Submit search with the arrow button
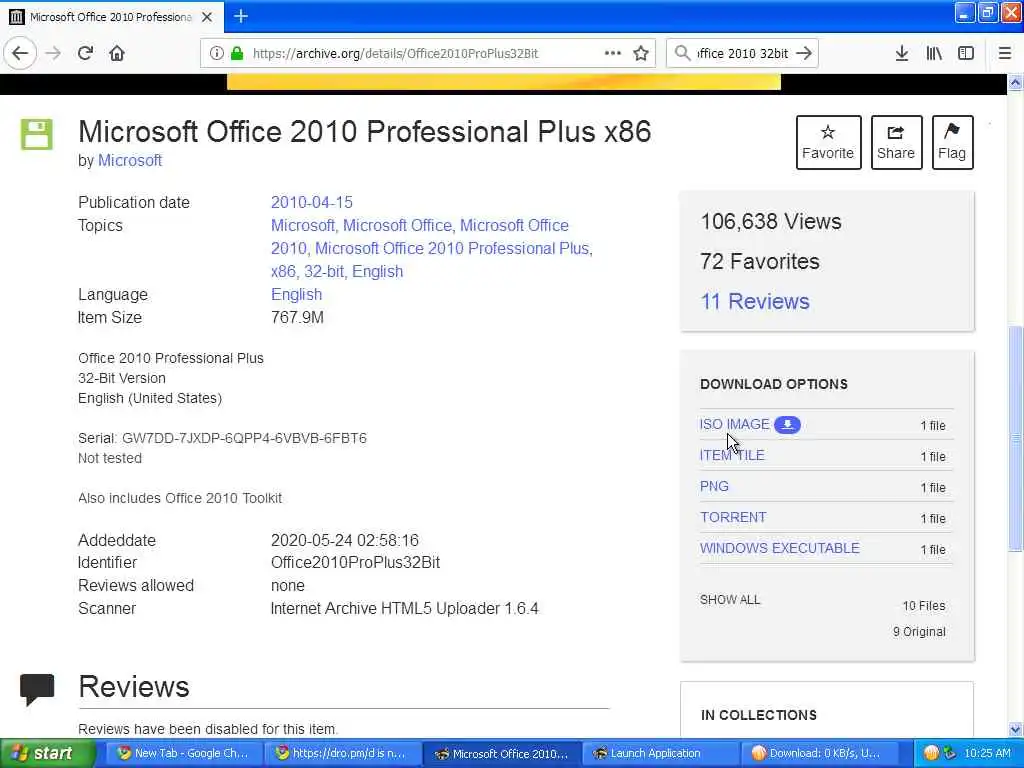This screenshot has height=768, width=1024. click(805, 54)
